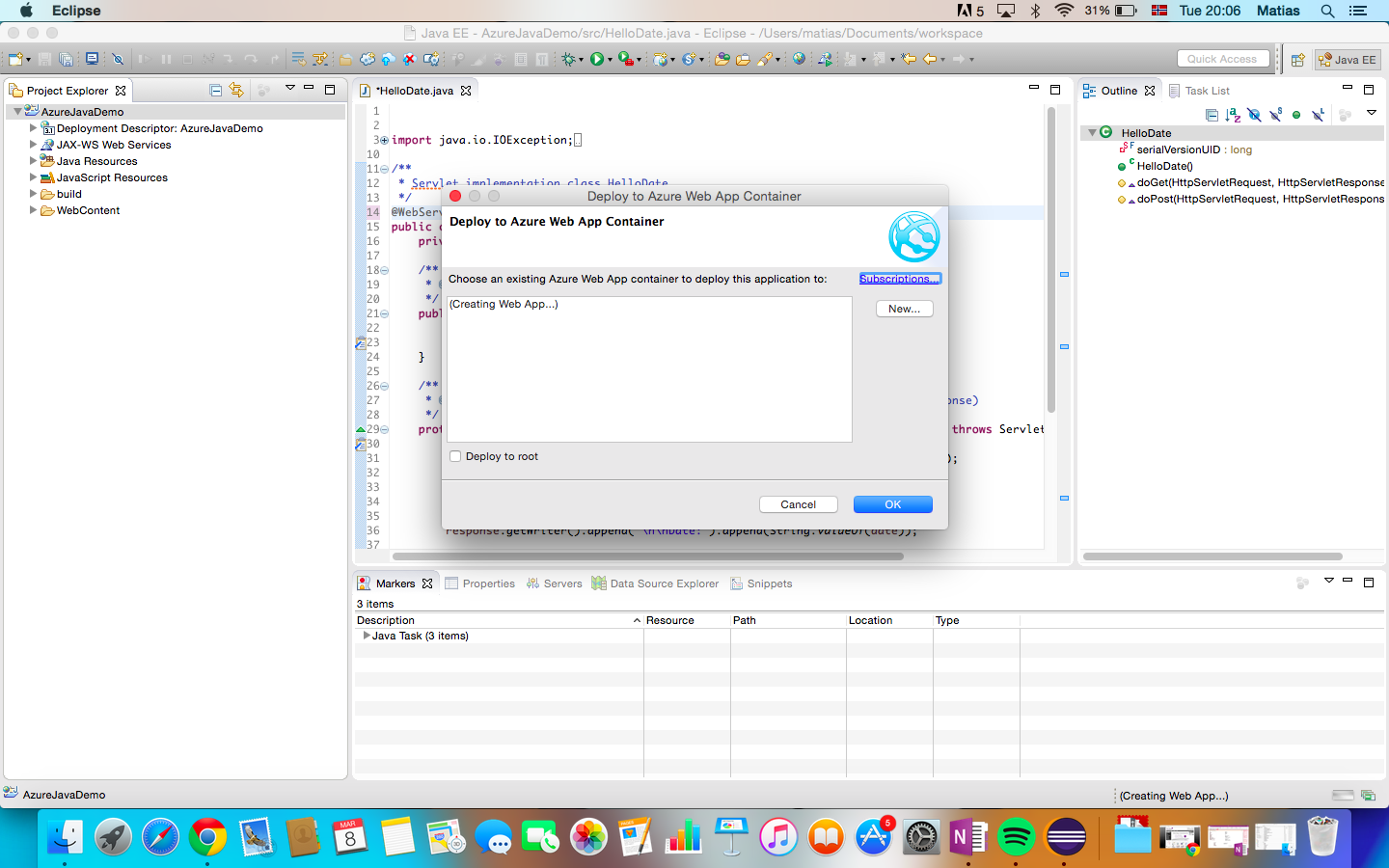The image size is (1389, 868).
Task: Click the Open Perspective icon
Action: (x=1298, y=60)
